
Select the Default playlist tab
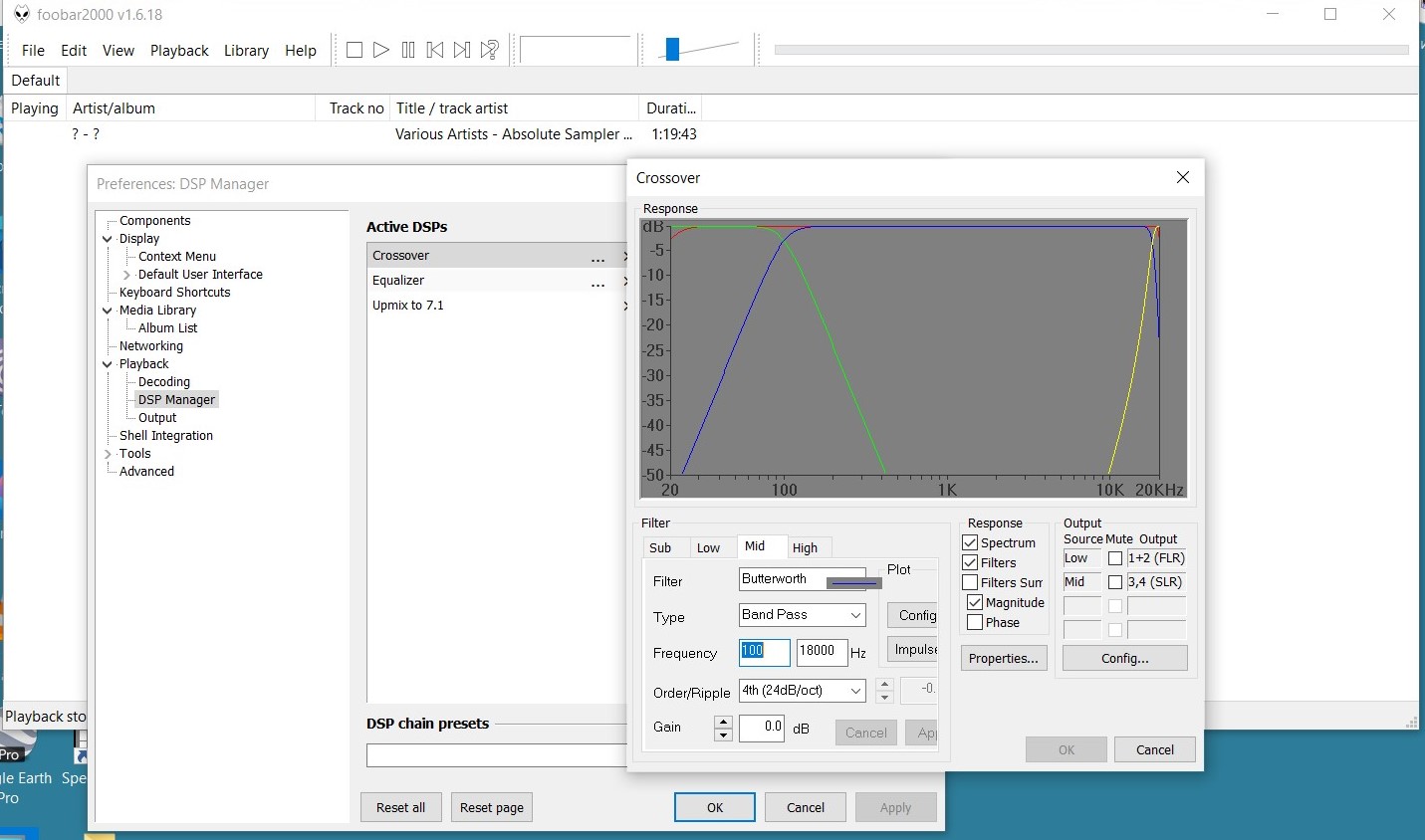[36, 80]
